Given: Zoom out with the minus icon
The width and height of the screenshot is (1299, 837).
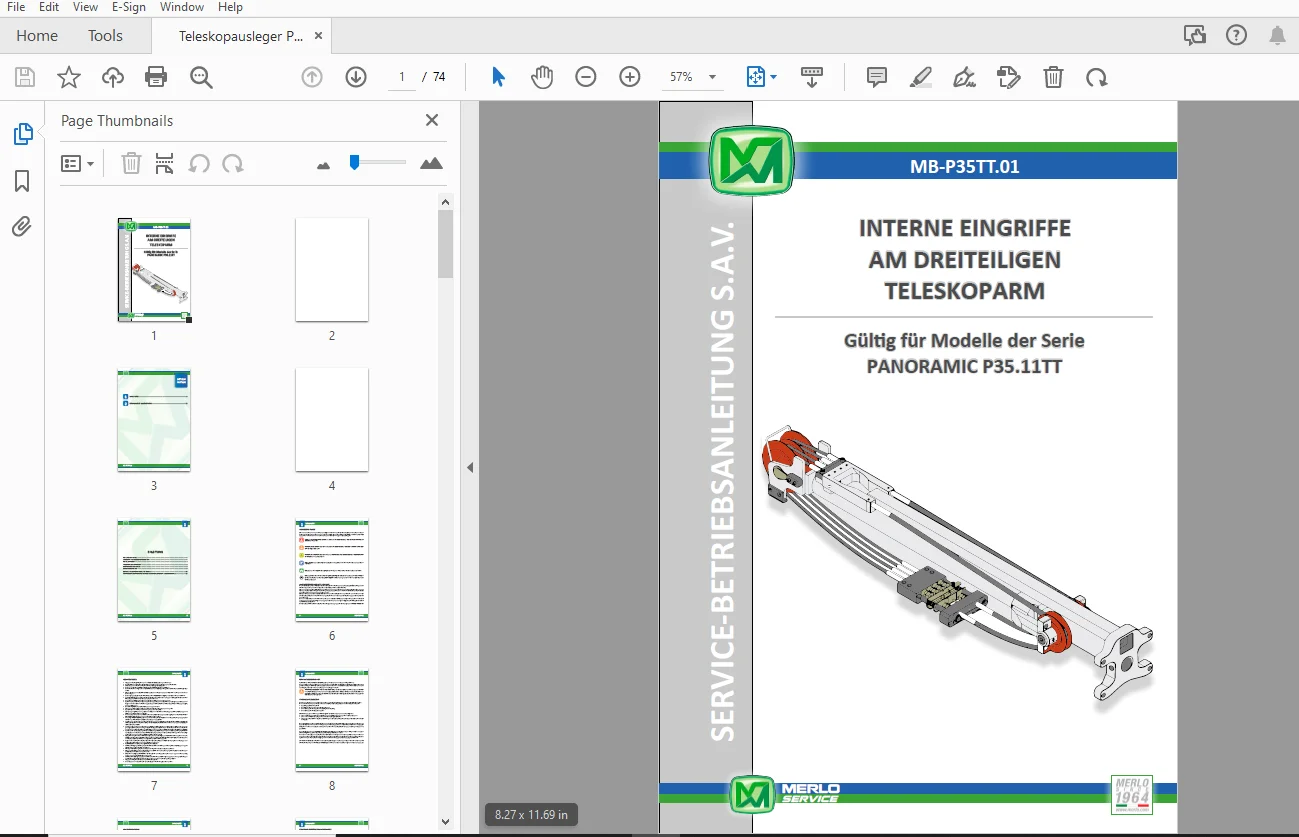Looking at the screenshot, I should point(586,77).
